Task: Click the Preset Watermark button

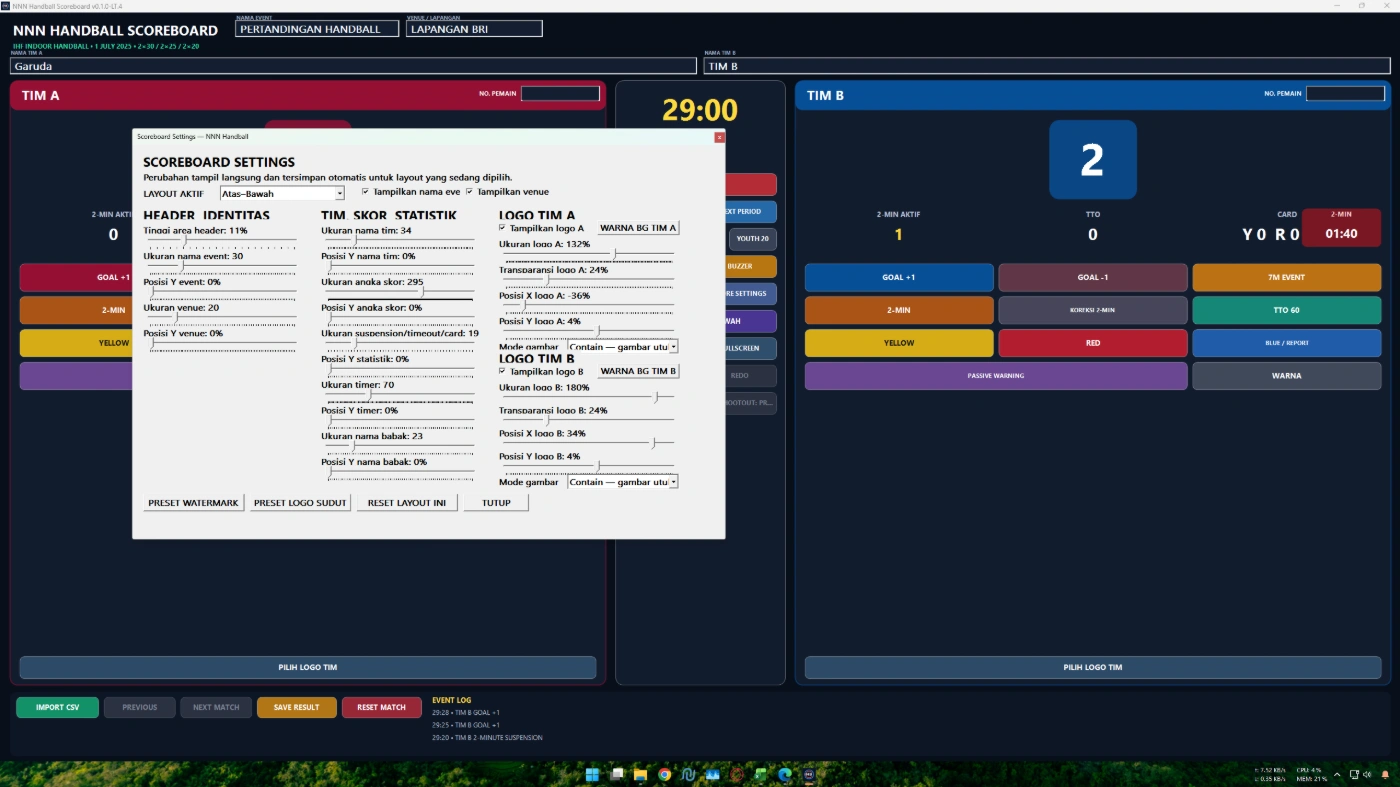Action: pos(193,503)
